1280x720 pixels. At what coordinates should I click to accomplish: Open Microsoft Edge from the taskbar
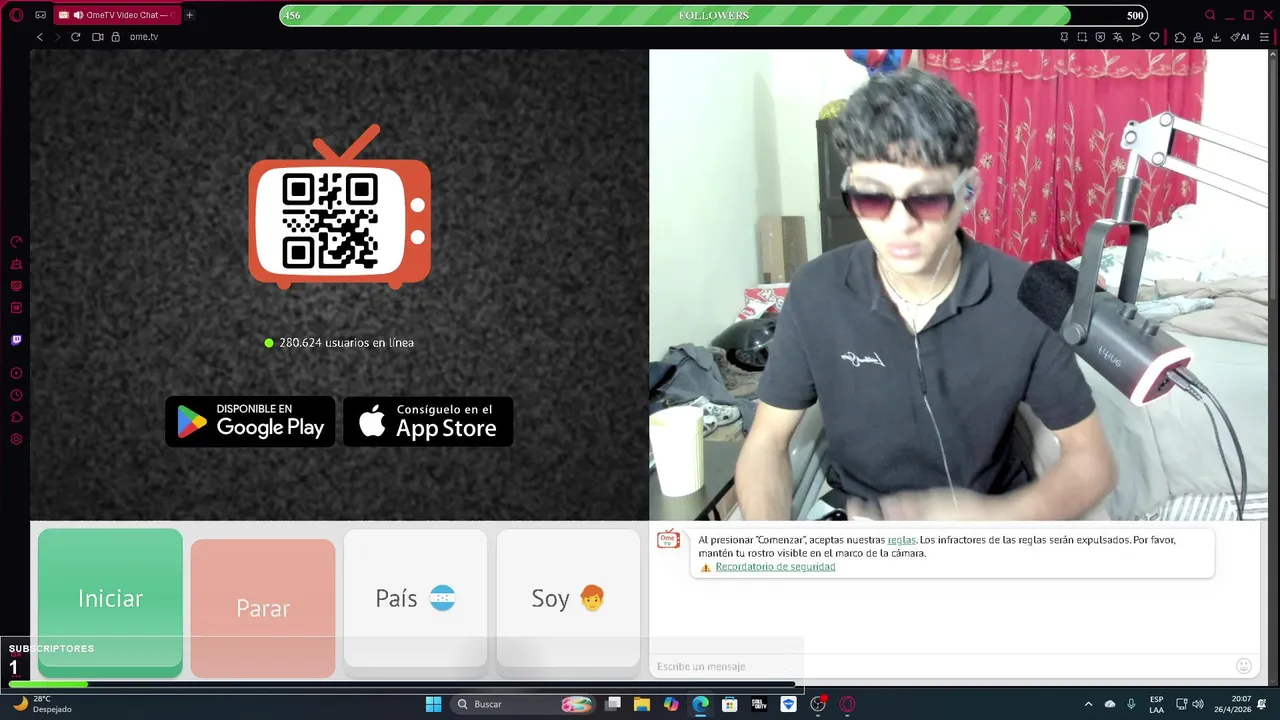[x=700, y=704]
